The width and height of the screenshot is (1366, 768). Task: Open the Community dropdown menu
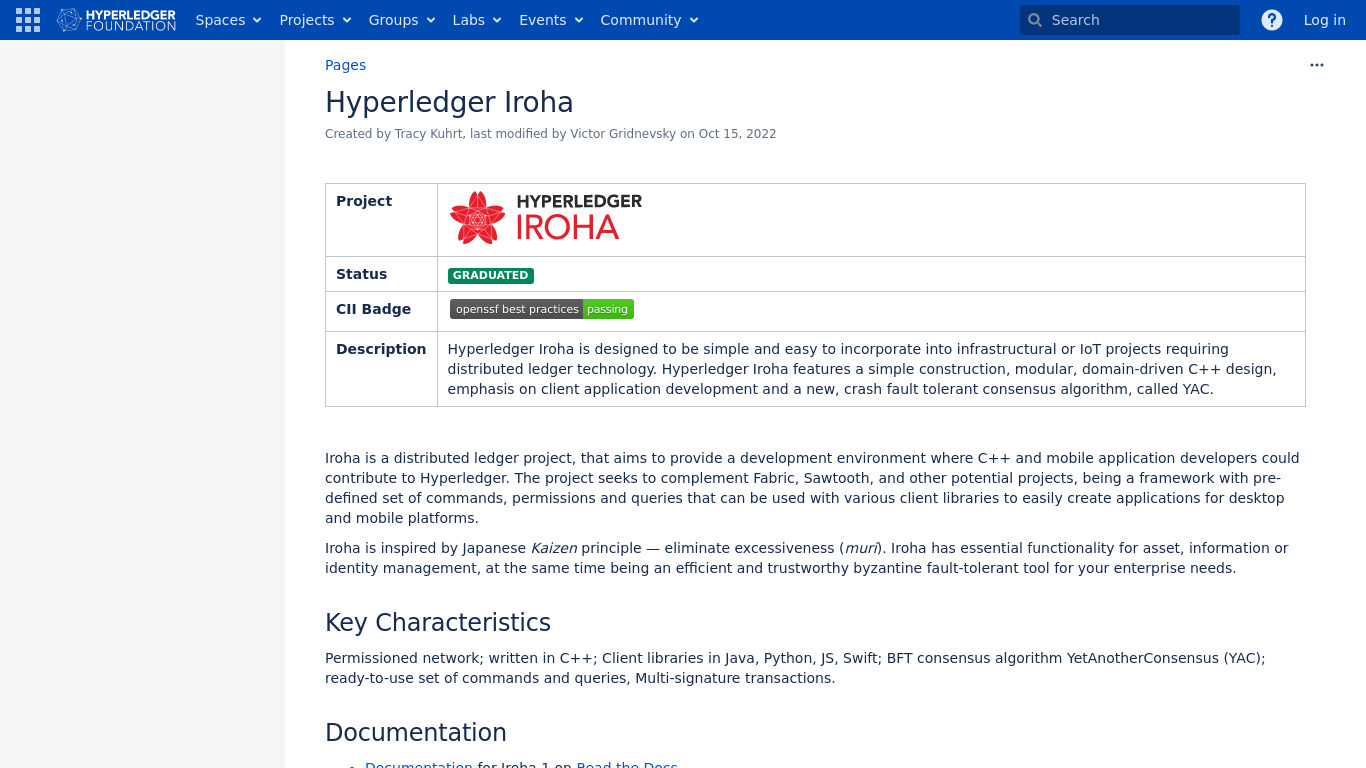point(649,20)
